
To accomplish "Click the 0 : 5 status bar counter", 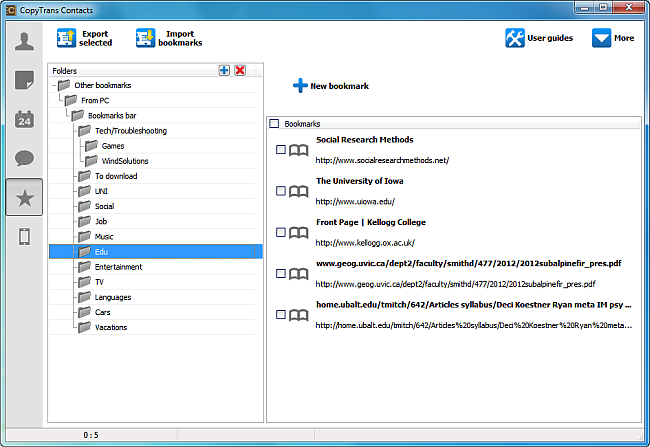I will 91,435.
